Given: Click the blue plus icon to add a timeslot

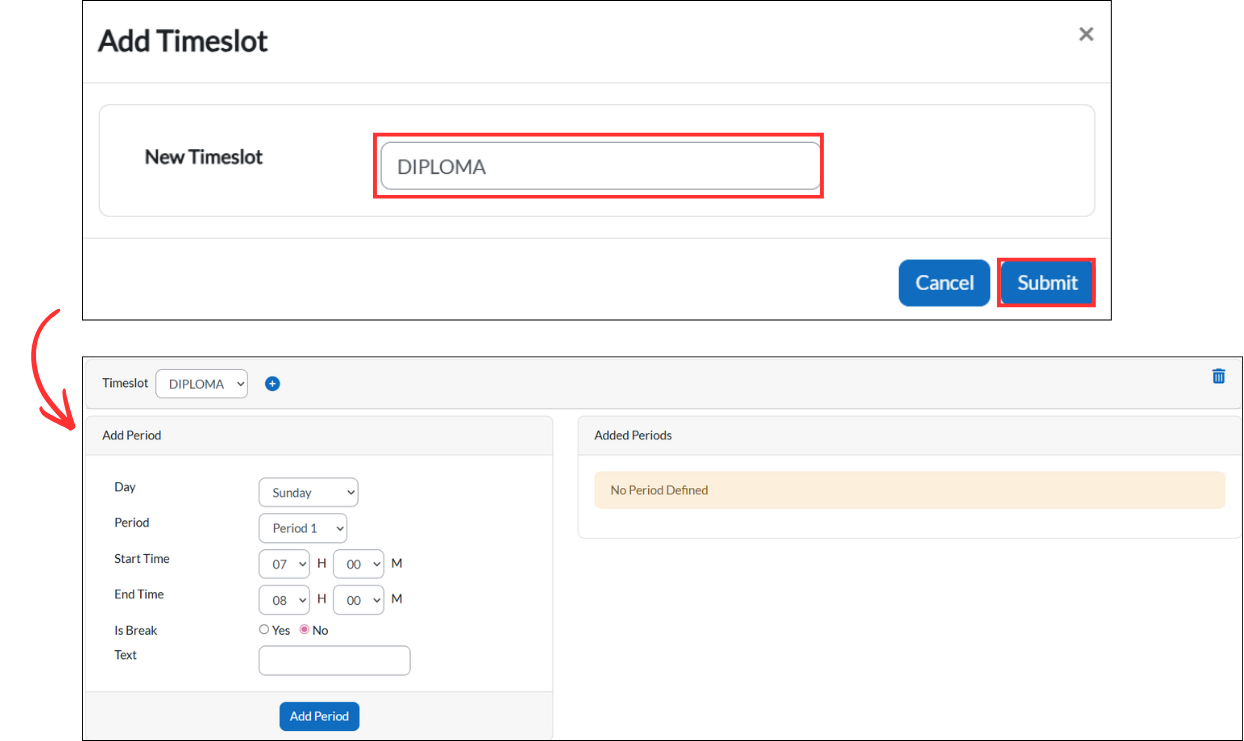Looking at the screenshot, I should point(272,383).
